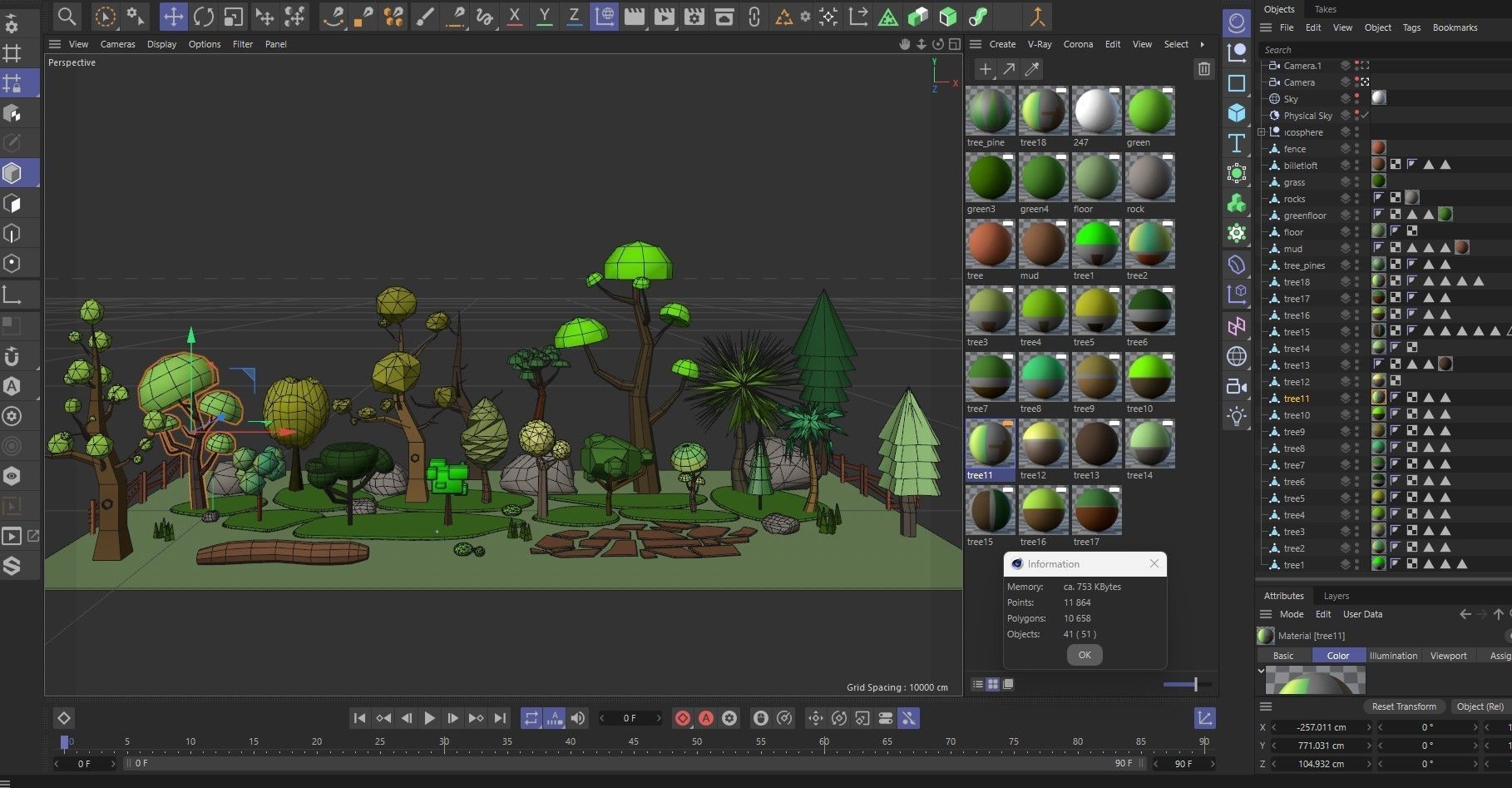Viewport: 1512px width, 788px height.
Task: Toggle X axis lock
Action: 515,16
